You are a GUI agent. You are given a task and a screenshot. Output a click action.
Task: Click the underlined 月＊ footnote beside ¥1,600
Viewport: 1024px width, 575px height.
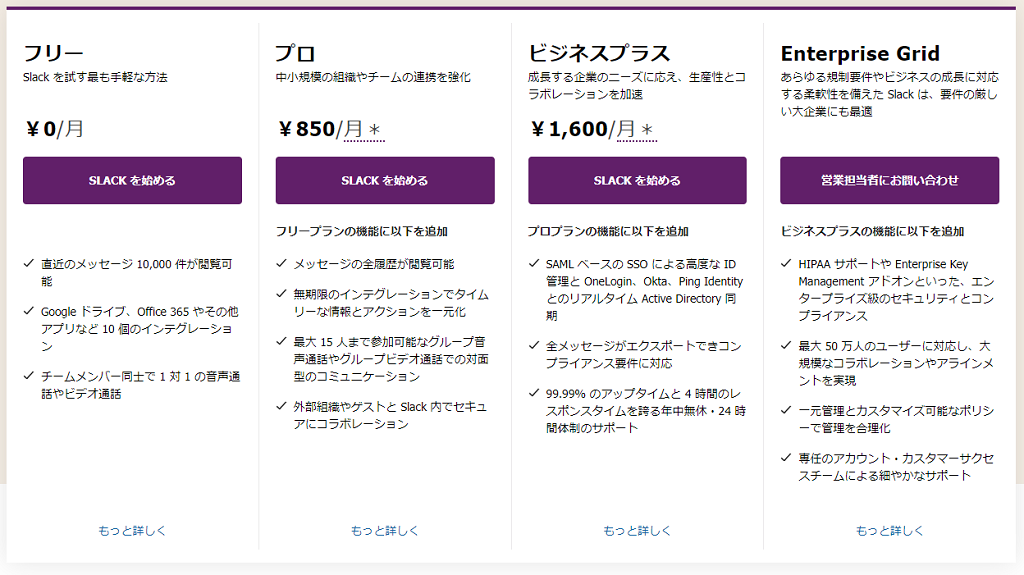pyautogui.click(x=634, y=130)
